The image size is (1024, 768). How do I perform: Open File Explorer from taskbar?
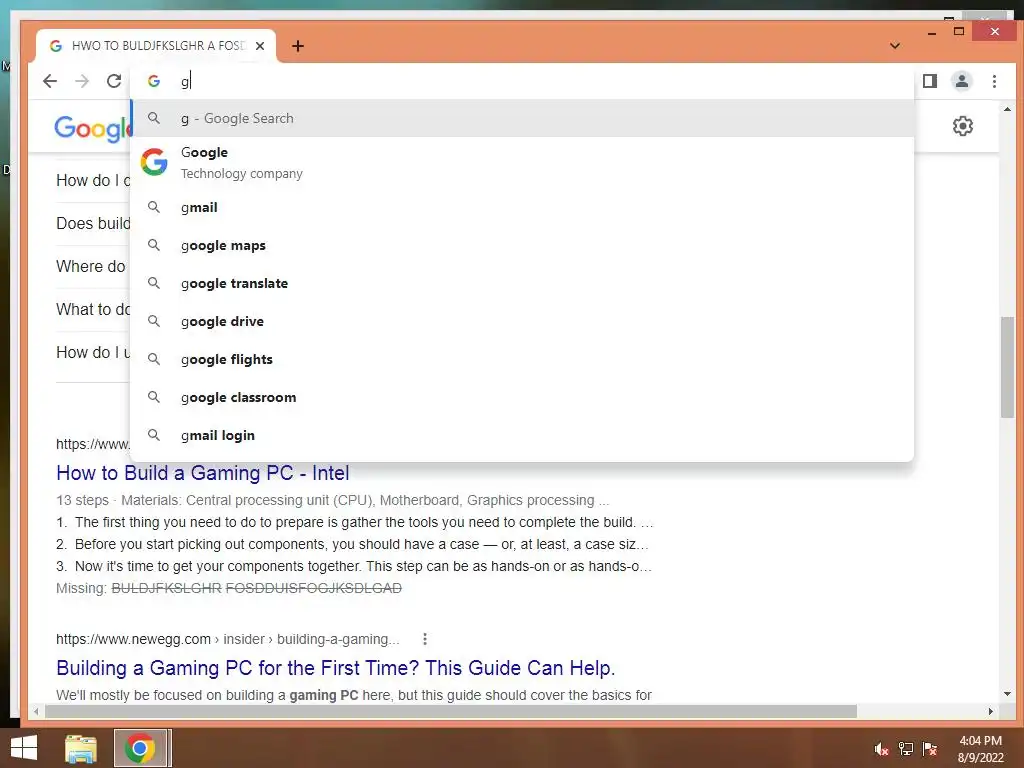(x=81, y=748)
